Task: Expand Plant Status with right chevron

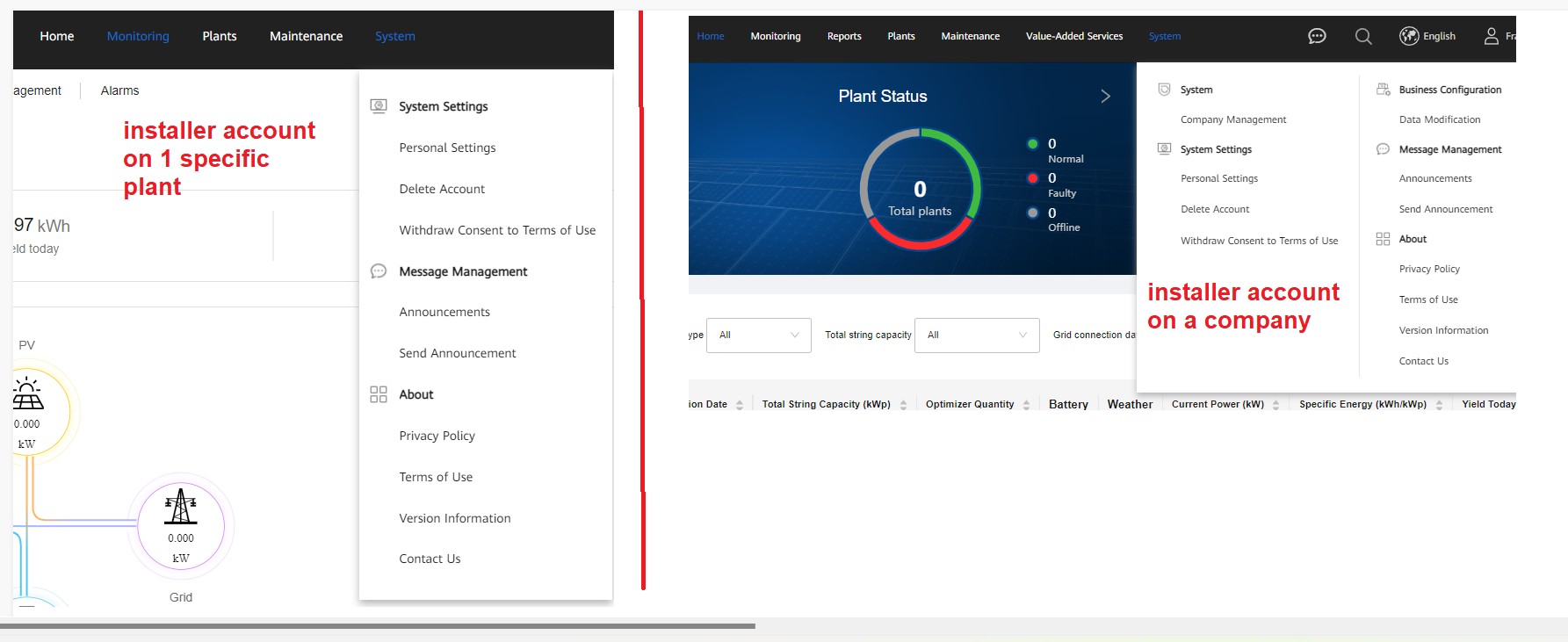Action: [1105, 97]
